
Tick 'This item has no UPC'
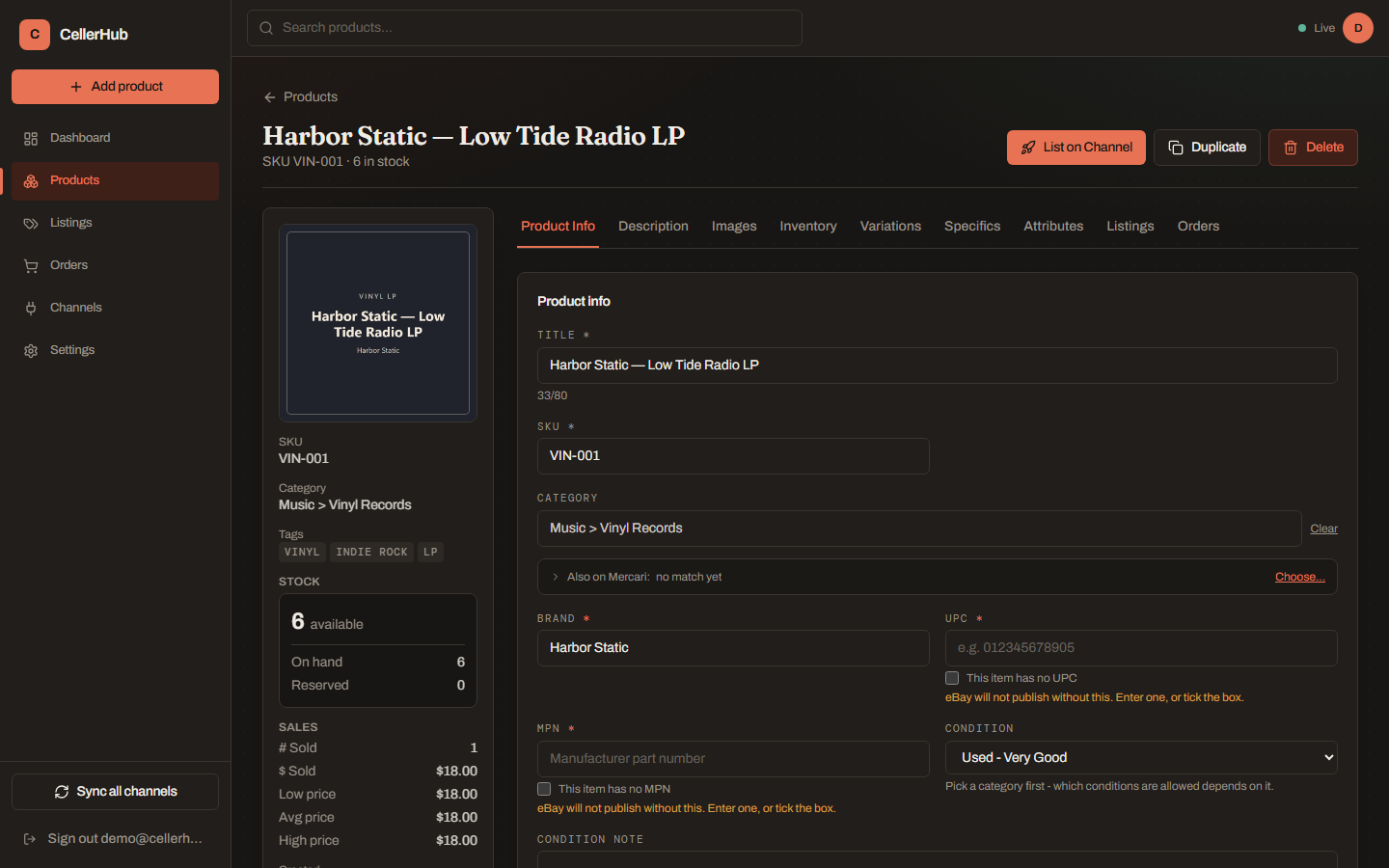(952, 678)
